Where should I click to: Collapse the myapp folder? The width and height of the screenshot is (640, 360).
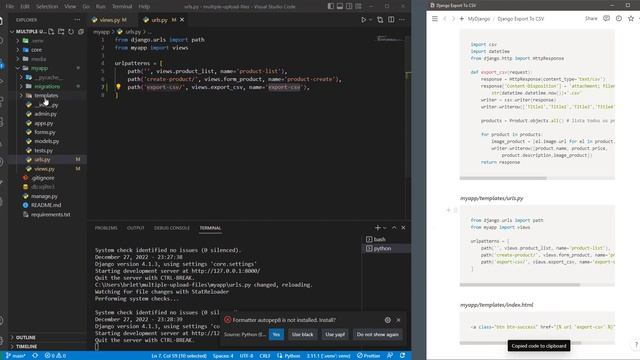(39, 68)
